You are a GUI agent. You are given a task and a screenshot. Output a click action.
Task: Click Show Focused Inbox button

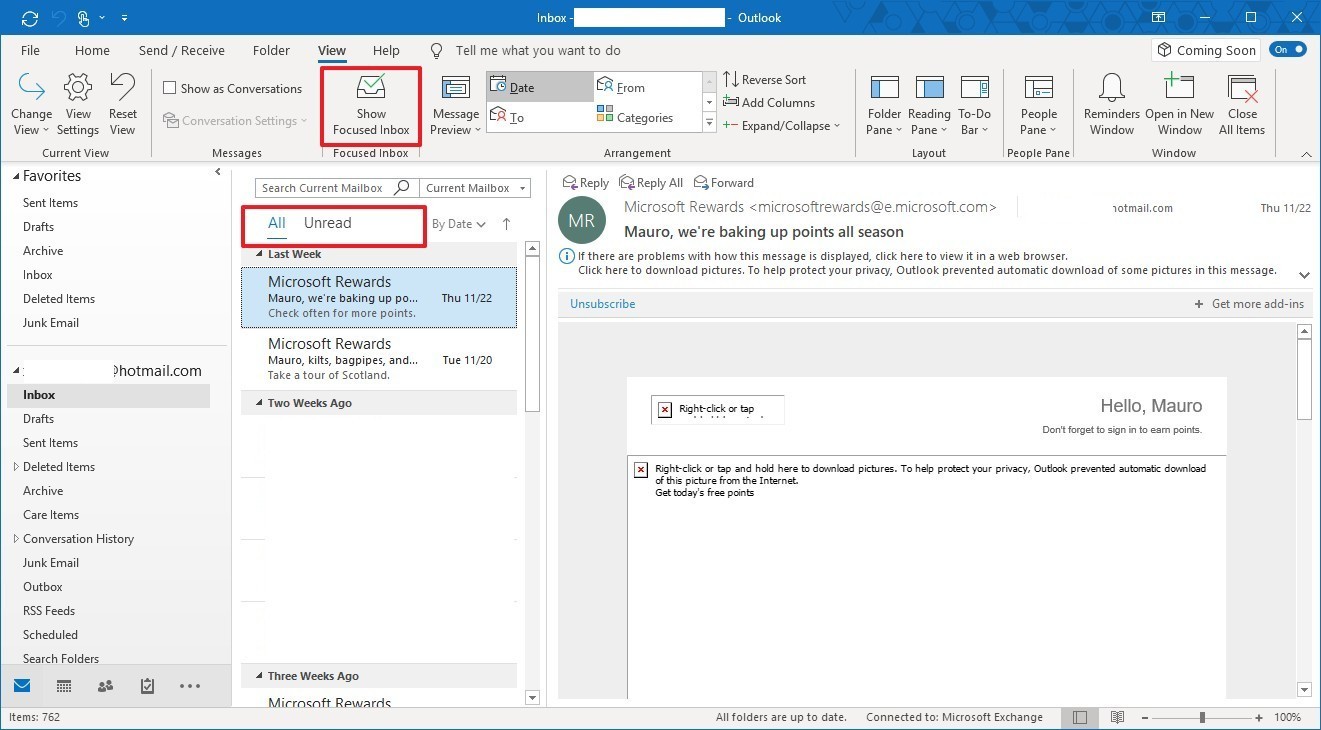click(x=371, y=106)
